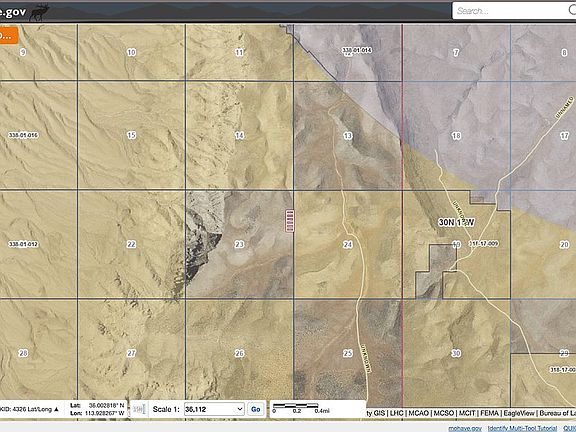576x432 pixels.
Task: Click section number 14 label
Action: pyautogui.click(x=240, y=136)
